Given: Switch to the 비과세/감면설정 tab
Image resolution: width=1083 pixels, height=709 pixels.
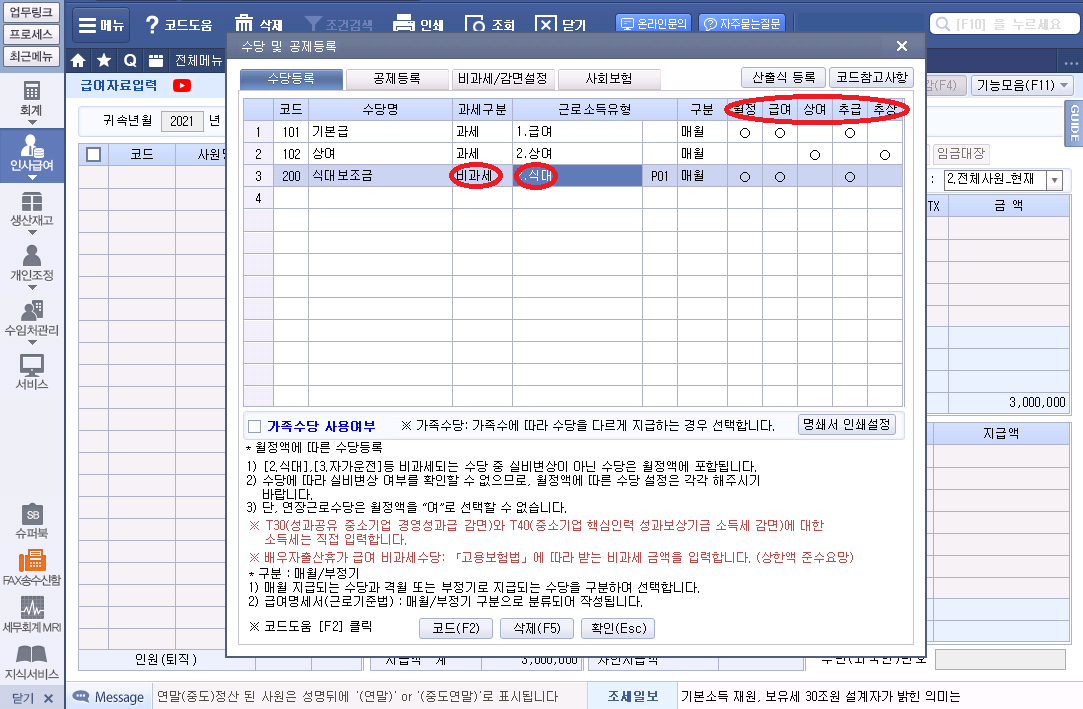Looking at the screenshot, I should [x=503, y=79].
